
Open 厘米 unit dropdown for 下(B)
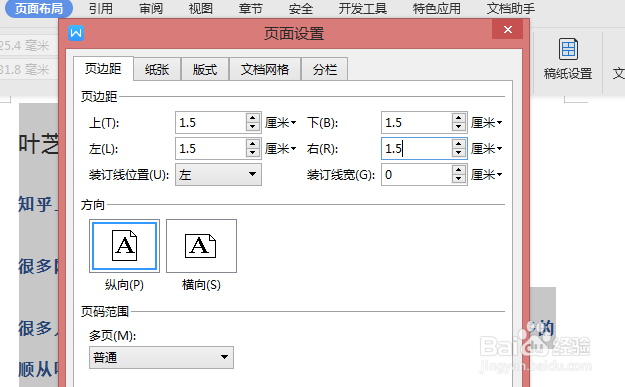click(487, 122)
